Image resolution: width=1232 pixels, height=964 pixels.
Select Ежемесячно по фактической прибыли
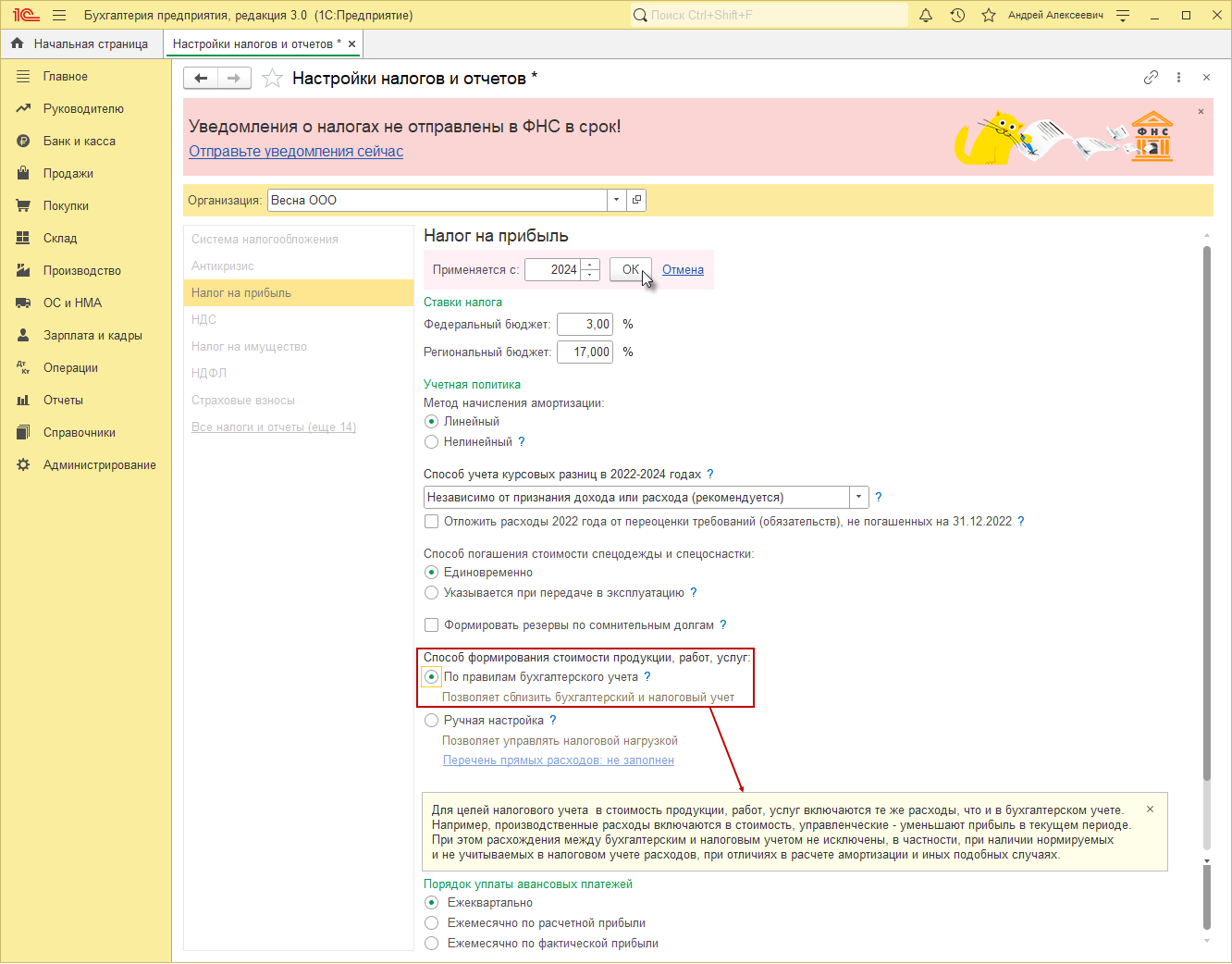(431, 943)
